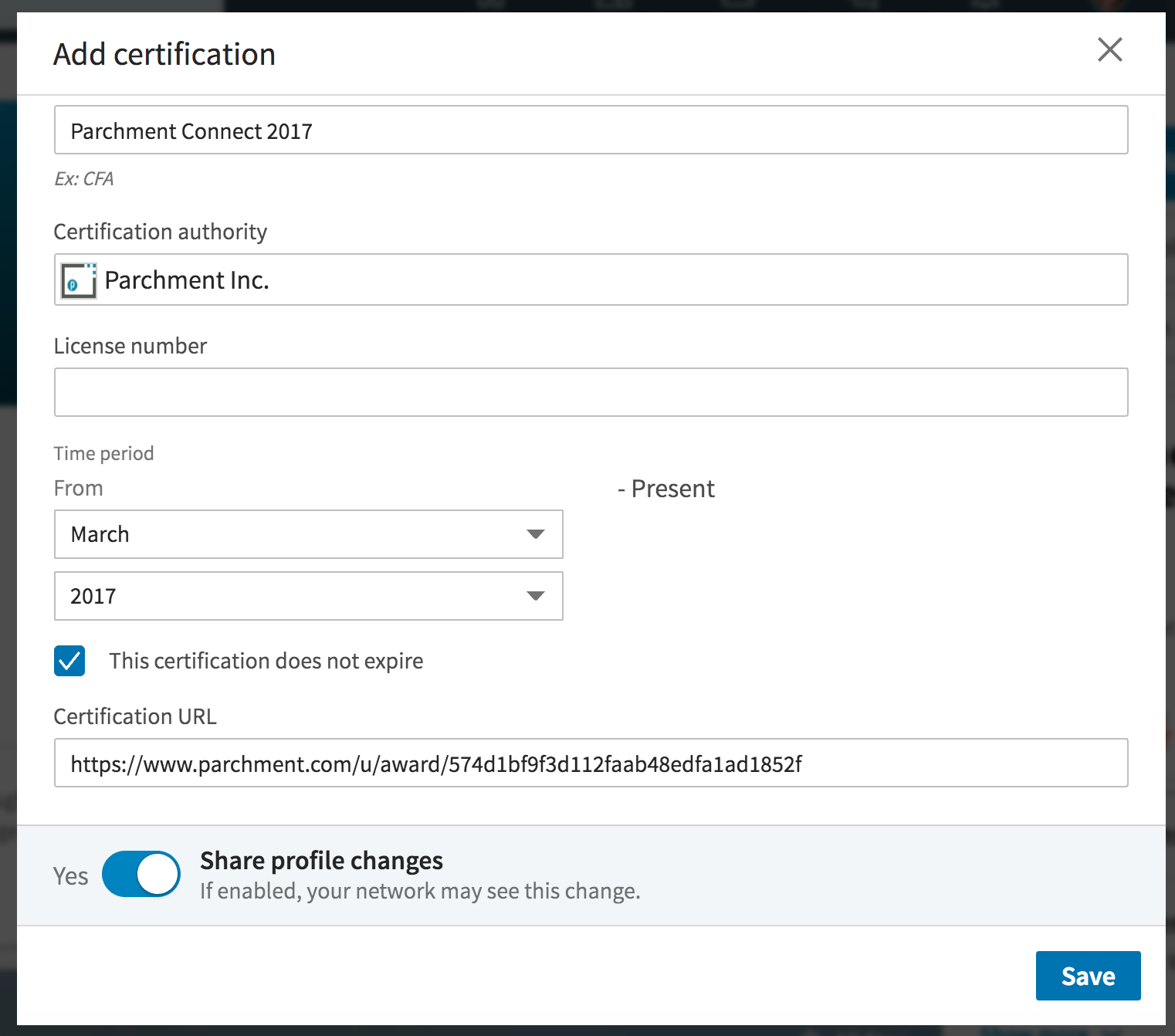Click the 'does not expire' checkbox label
This screenshot has width=1175, height=1036.
coord(266,661)
